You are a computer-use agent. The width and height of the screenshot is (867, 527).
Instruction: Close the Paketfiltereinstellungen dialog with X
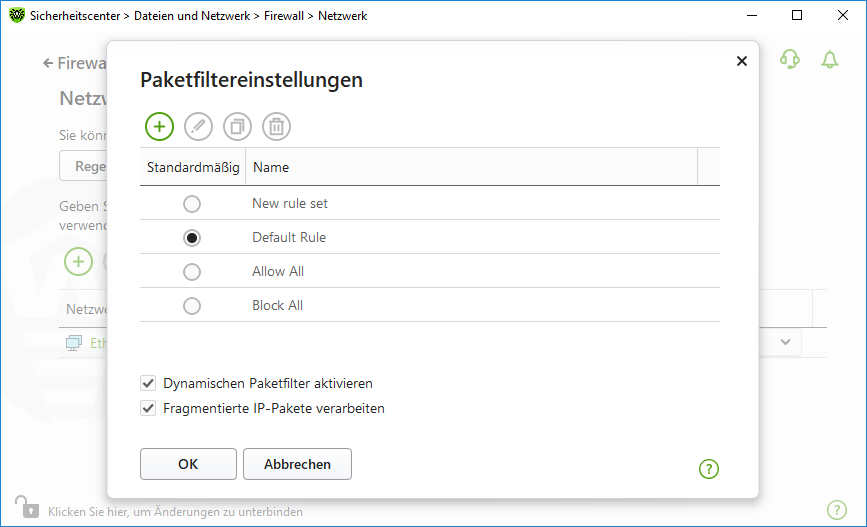[x=741, y=61]
